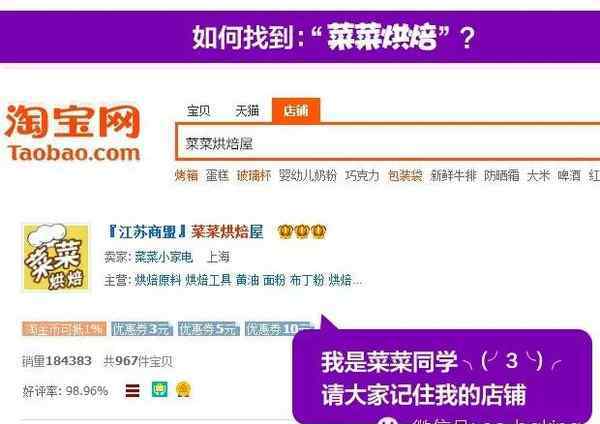This screenshot has height=424, width=600.
Task: Click the green shield badge icon
Action: click(160, 390)
